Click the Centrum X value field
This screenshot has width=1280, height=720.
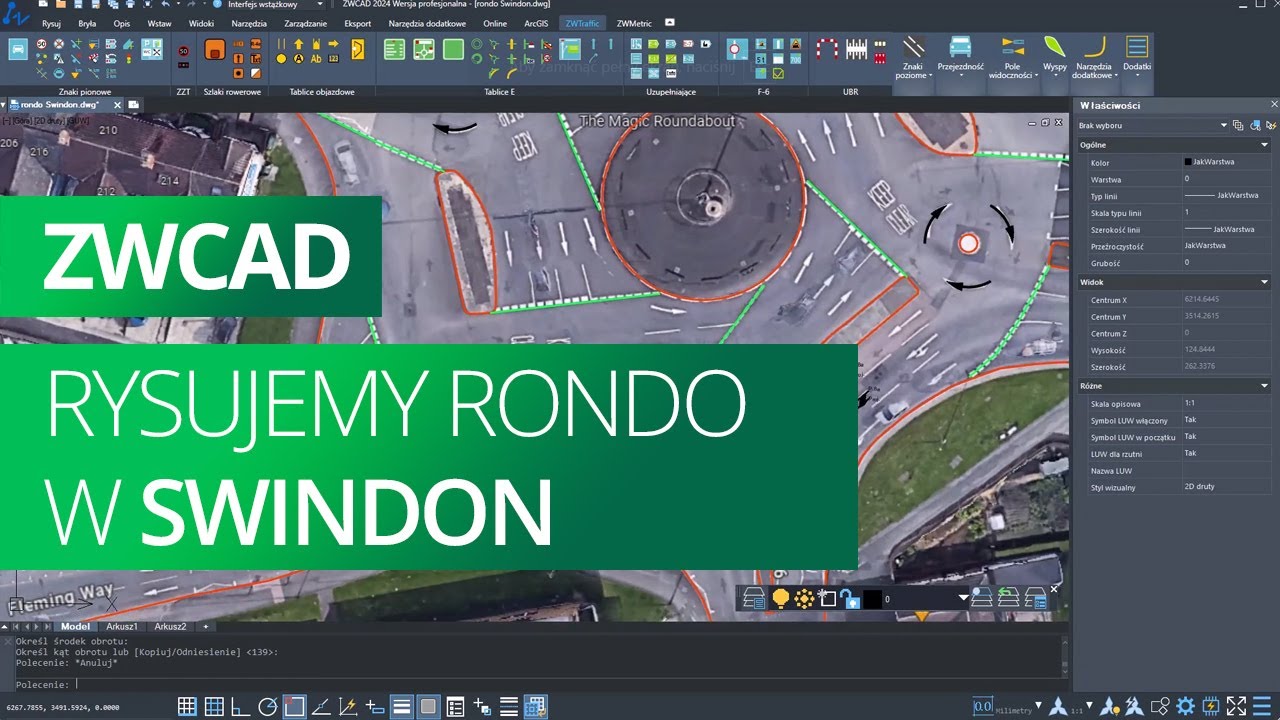[1225, 300]
